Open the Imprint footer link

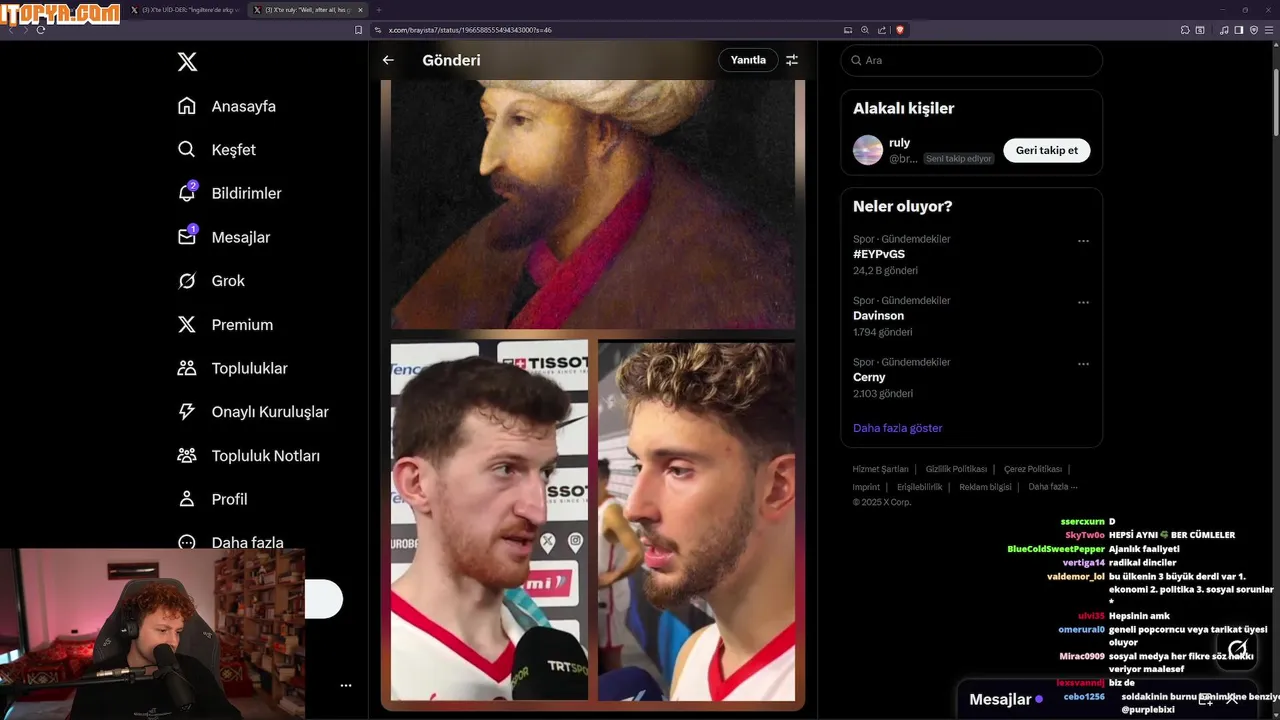click(866, 487)
